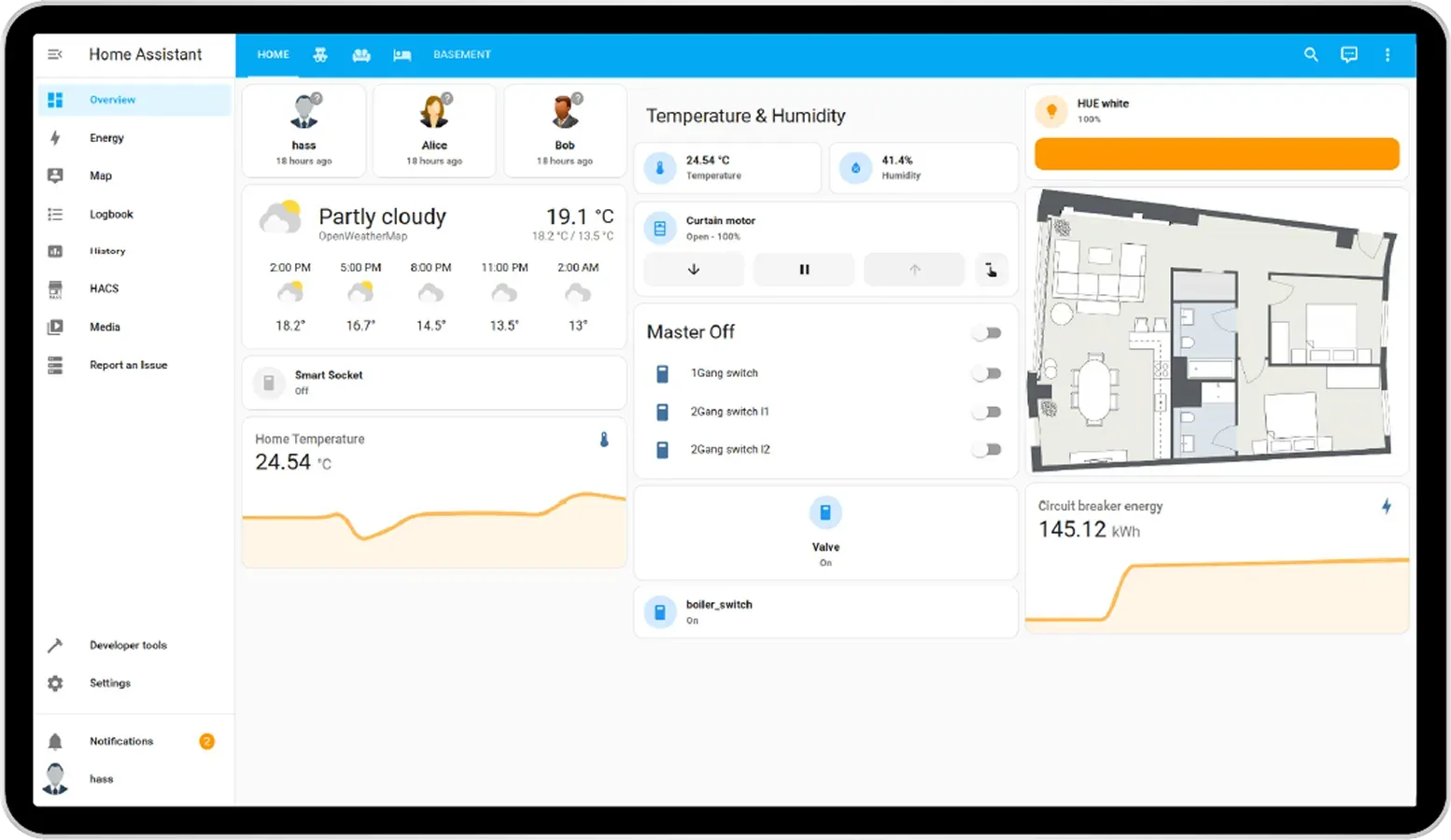Switch to the BASEMENT tab
1451x840 pixels.
(461, 54)
